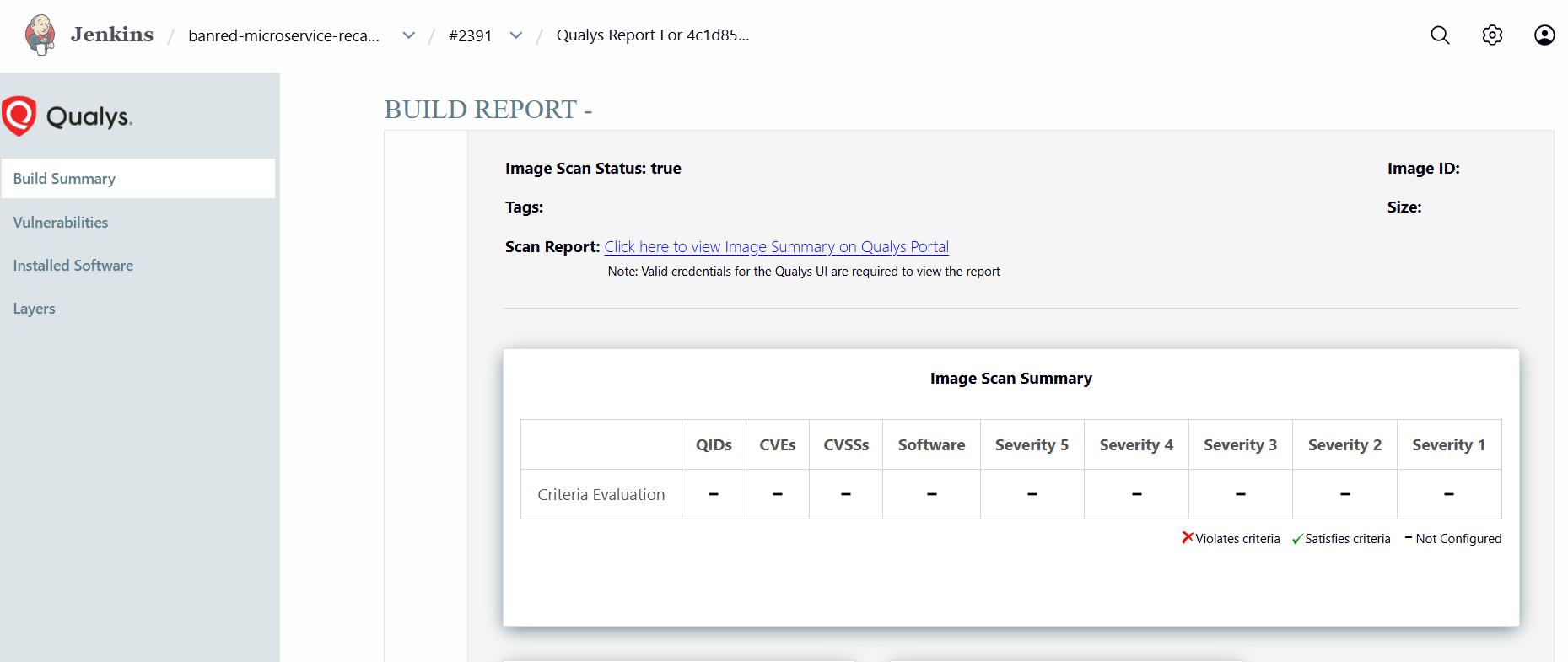Viewport: 1568px width, 662px height.
Task: Expand the build #2391 dropdown chevron
Action: click(516, 35)
